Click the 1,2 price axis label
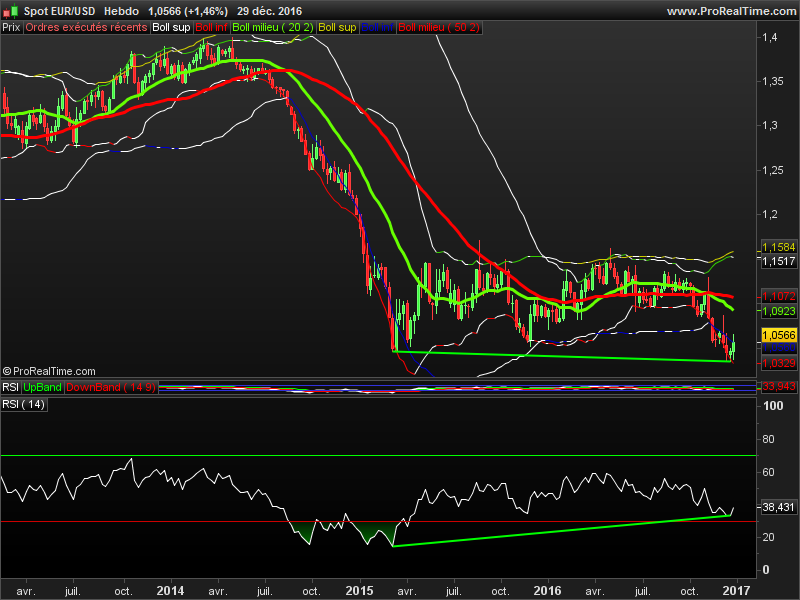The height and width of the screenshot is (600, 800). [769, 214]
